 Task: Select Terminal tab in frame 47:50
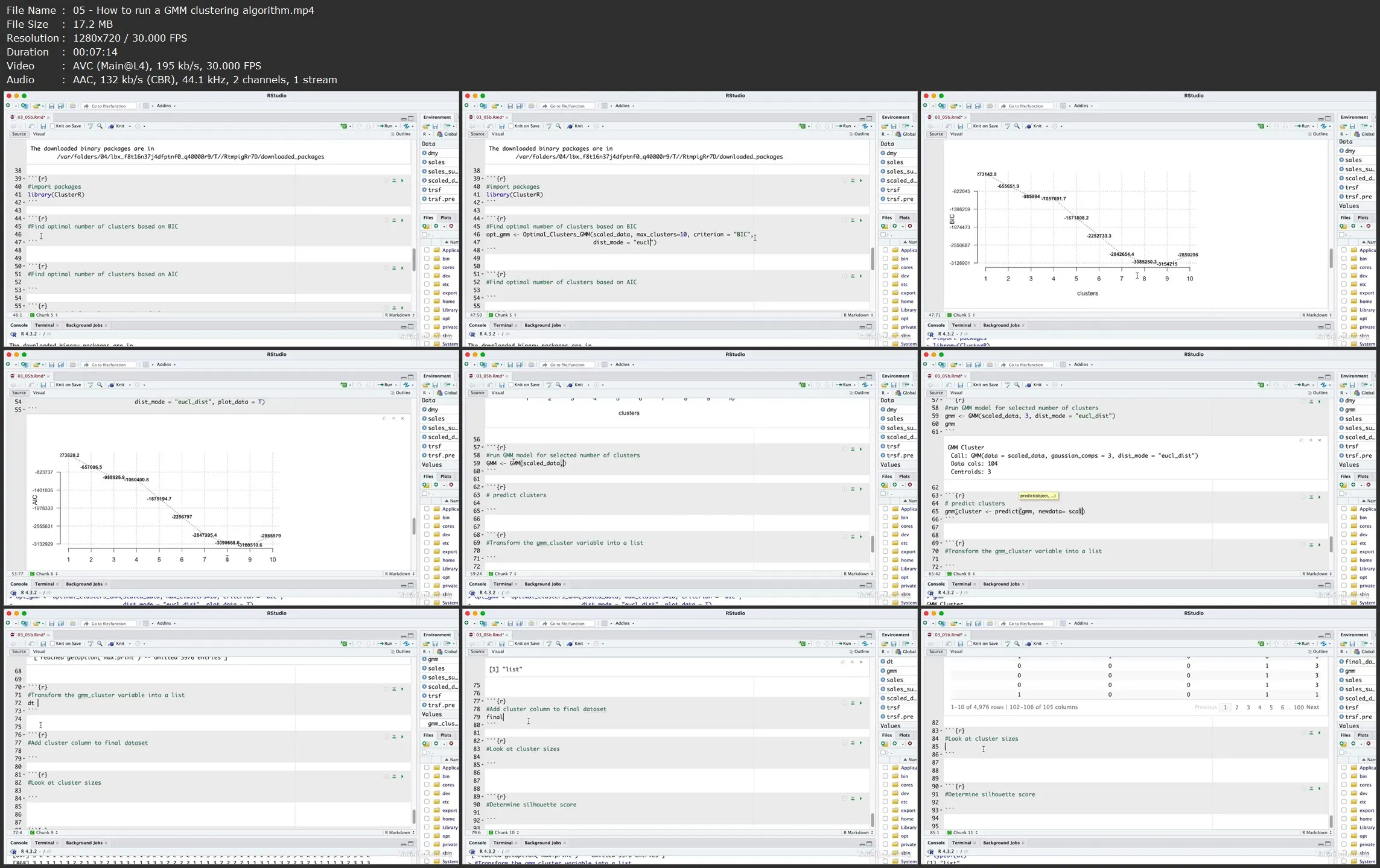click(503, 325)
